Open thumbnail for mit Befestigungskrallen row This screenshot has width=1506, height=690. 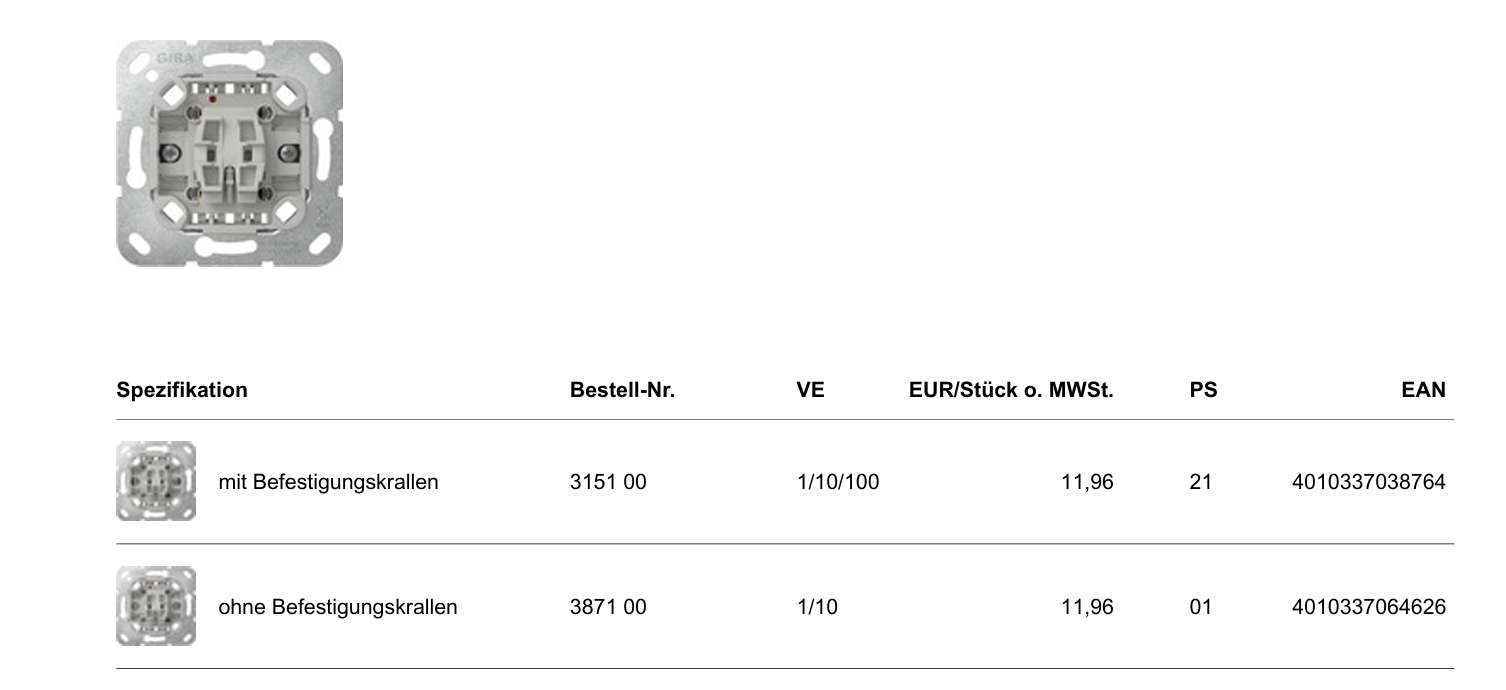[156, 482]
